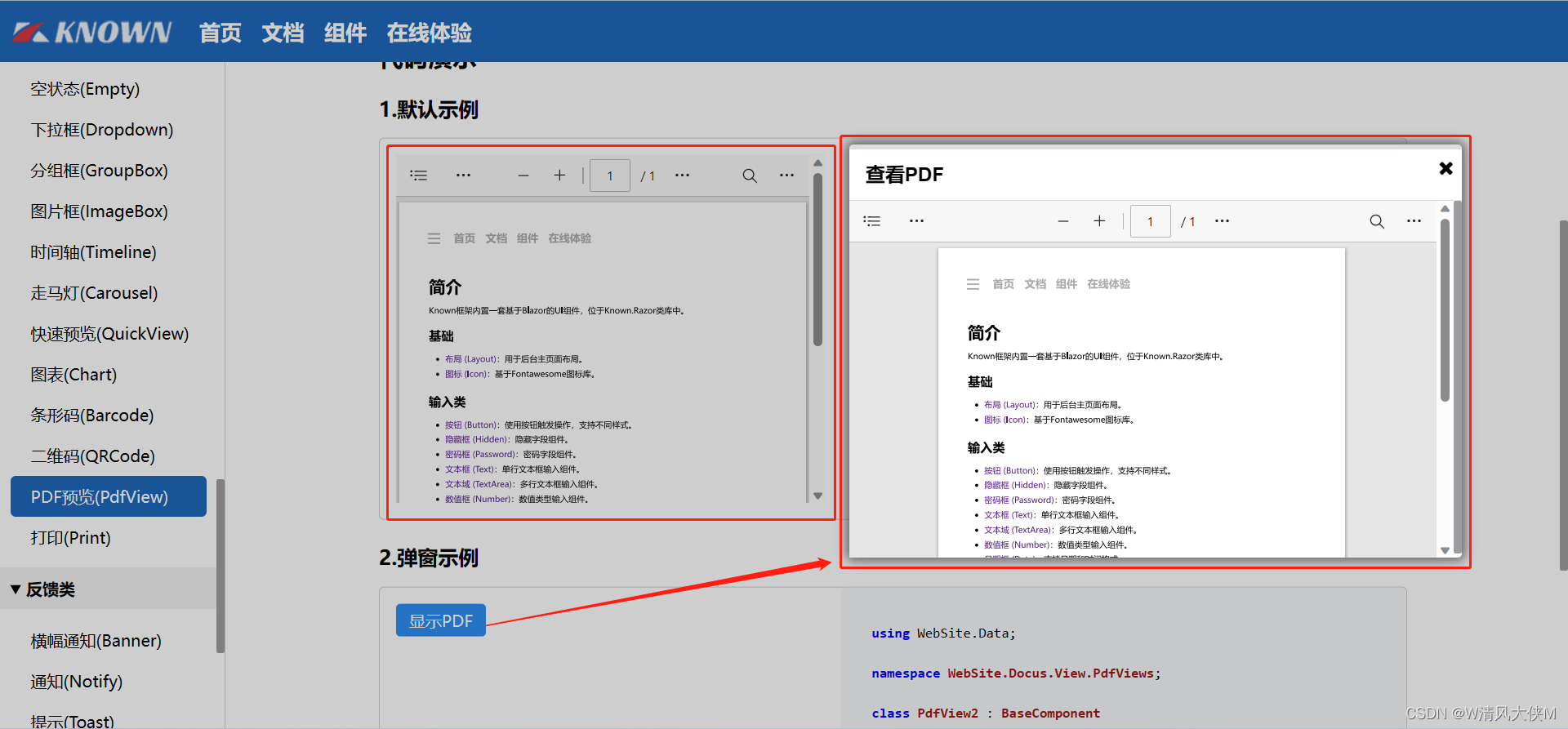The image size is (1568, 729).
Task: Select 空状态(Empty) in sidebar
Action: point(85,89)
